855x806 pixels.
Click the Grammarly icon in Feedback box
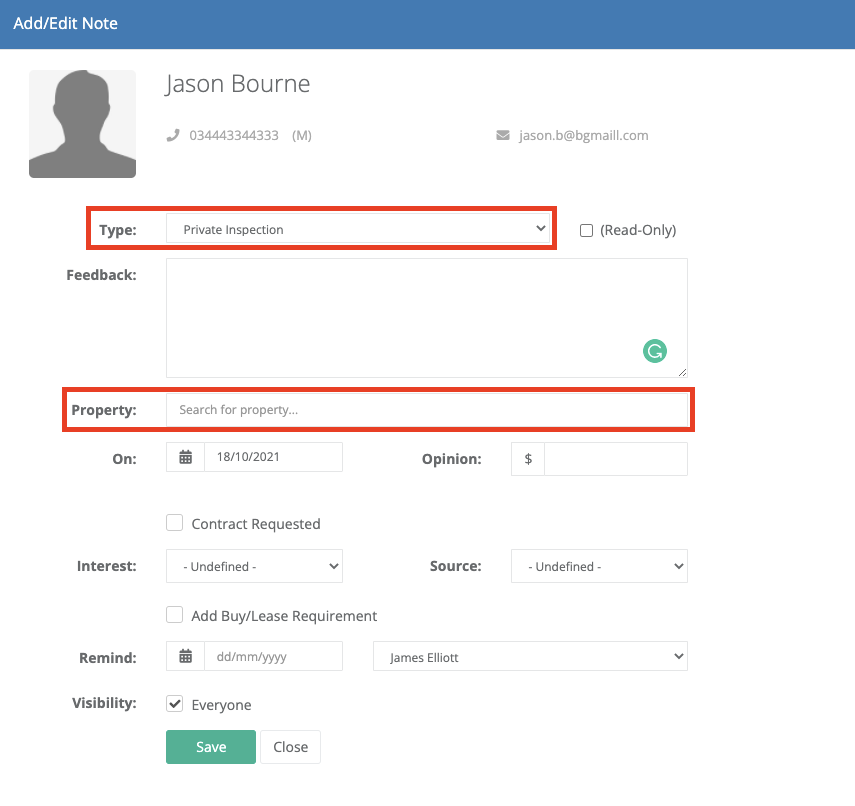click(654, 351)
